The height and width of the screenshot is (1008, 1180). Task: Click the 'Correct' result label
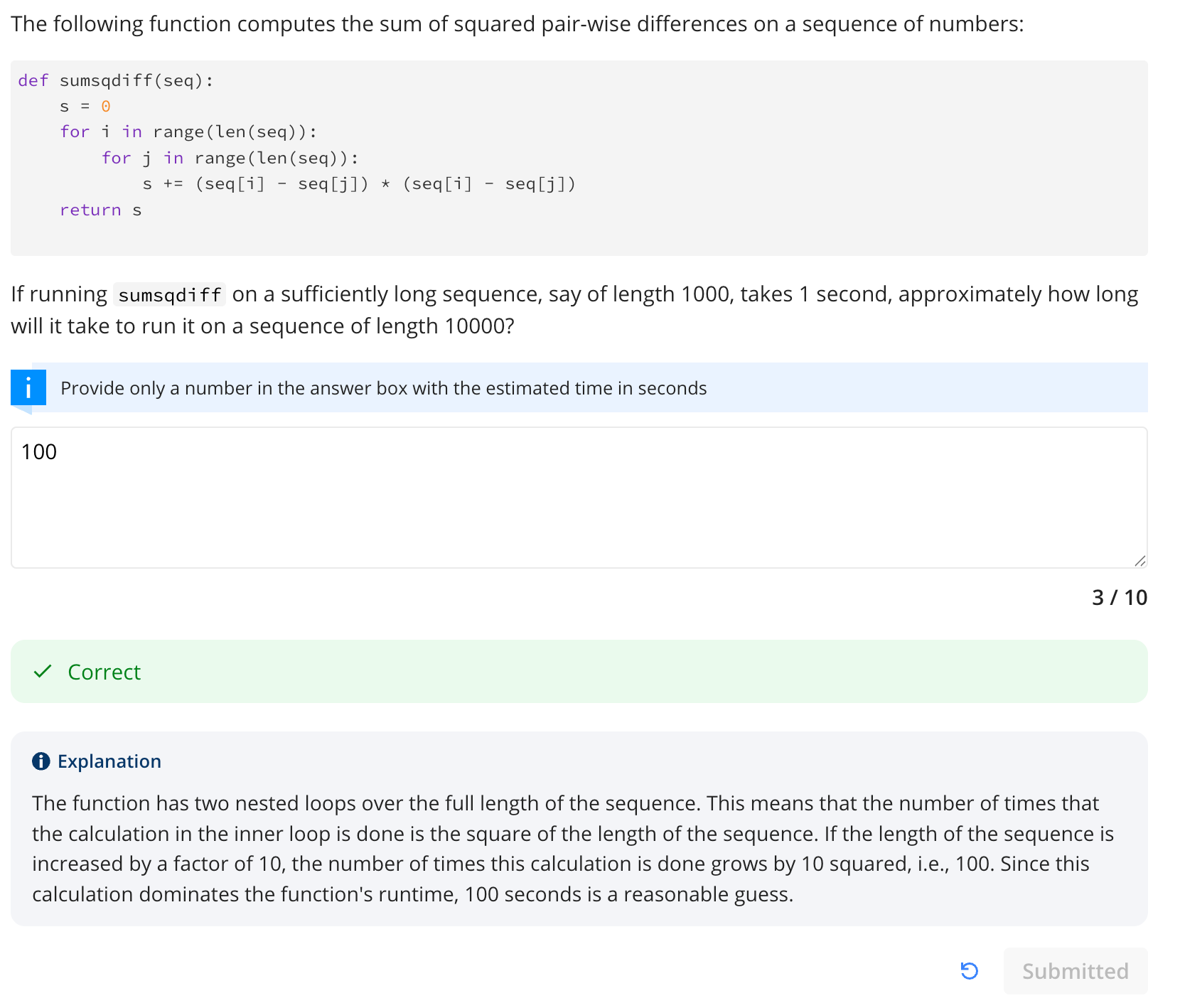click(x=104, y=672)
